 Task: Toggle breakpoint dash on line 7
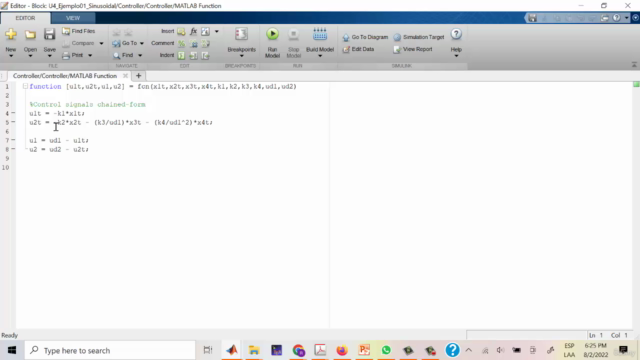coord(13,140)
